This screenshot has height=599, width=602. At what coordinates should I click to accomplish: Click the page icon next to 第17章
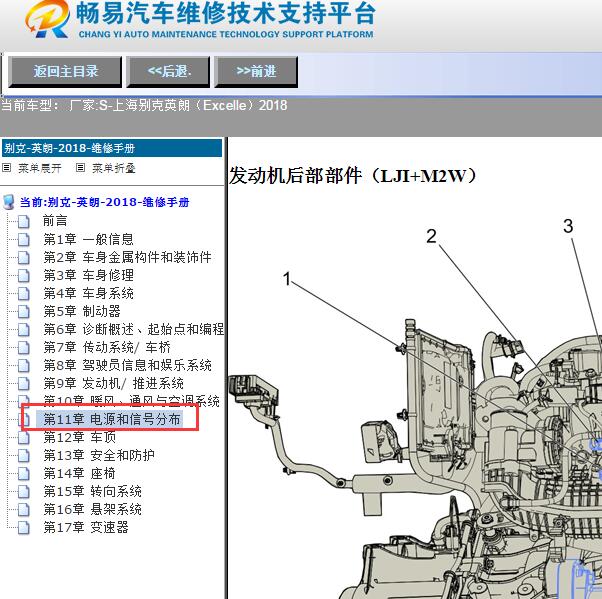pyautogui.click(x=24, y=528)
